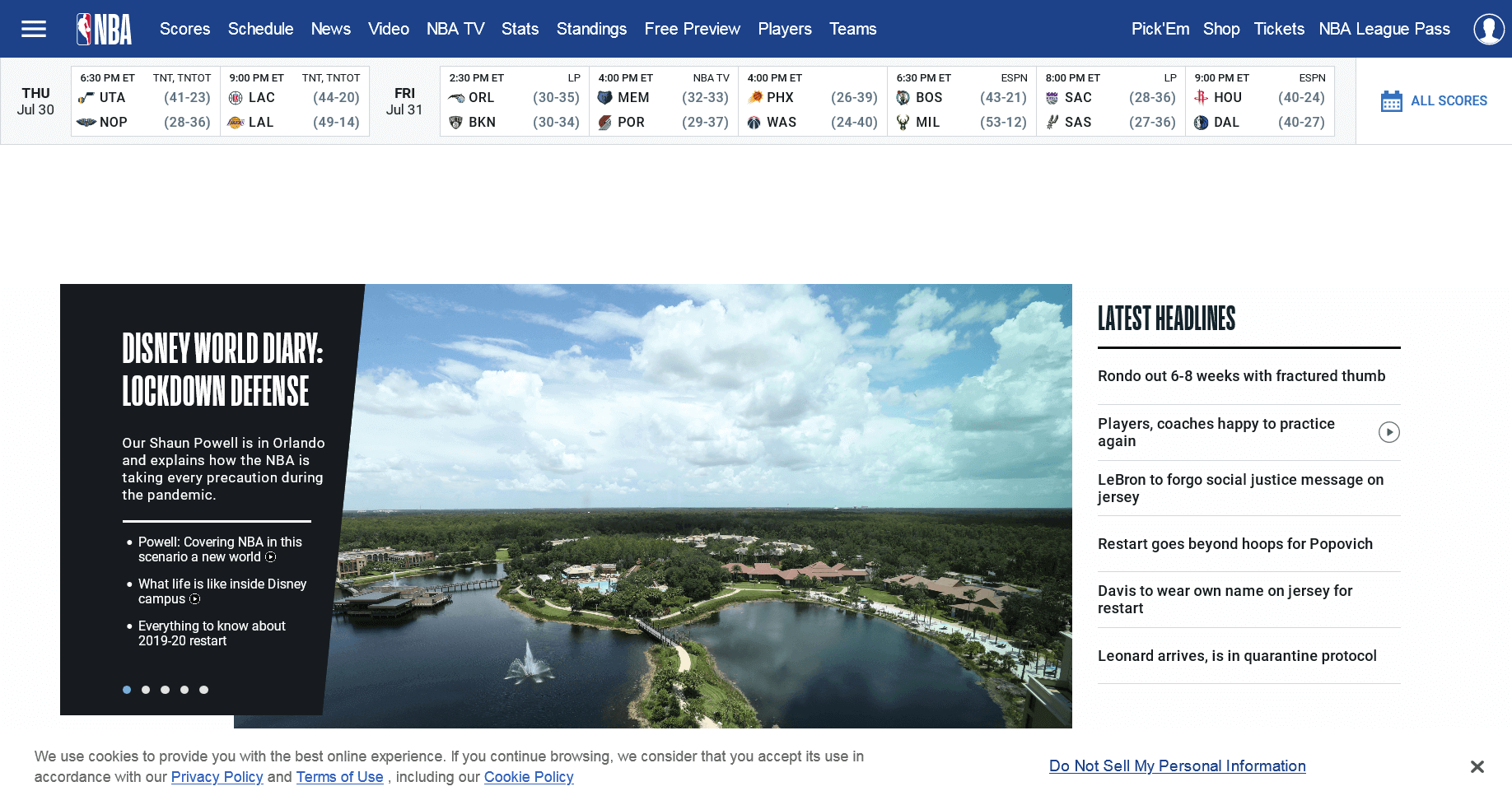Open the hamburger menu
This screenshot has width=1512, height=805.
click(x=34, y=29)
